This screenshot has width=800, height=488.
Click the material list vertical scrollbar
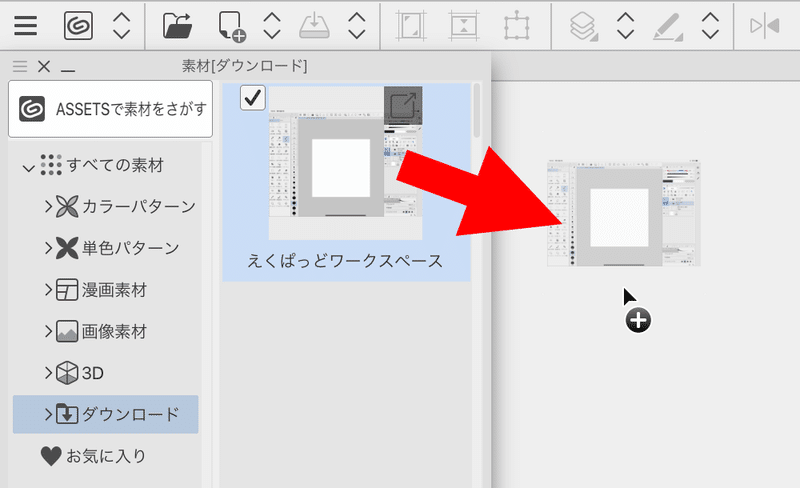coord(477,111)
